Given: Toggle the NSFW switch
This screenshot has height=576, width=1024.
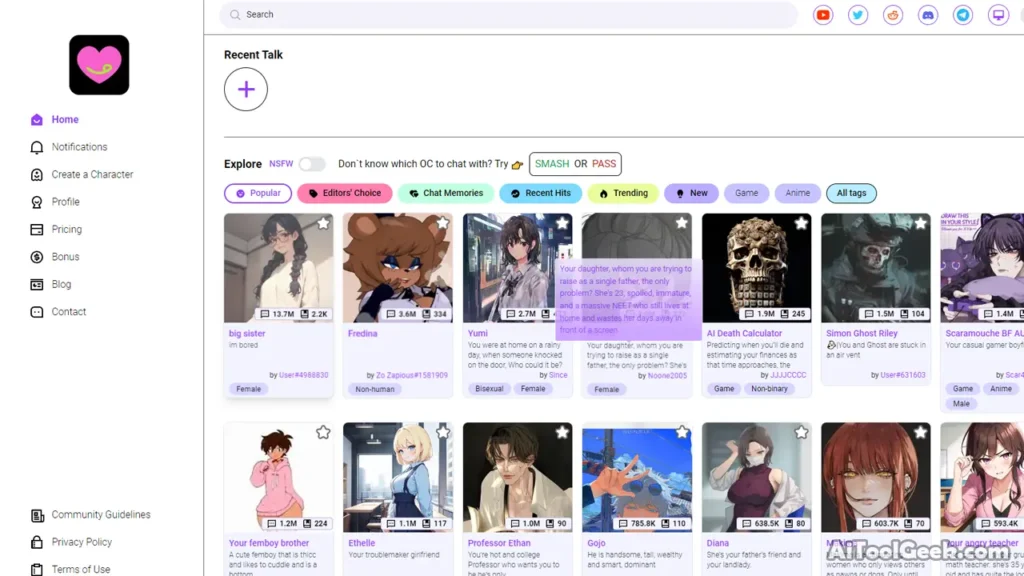Looking at the screenshot, I should 310,162.
